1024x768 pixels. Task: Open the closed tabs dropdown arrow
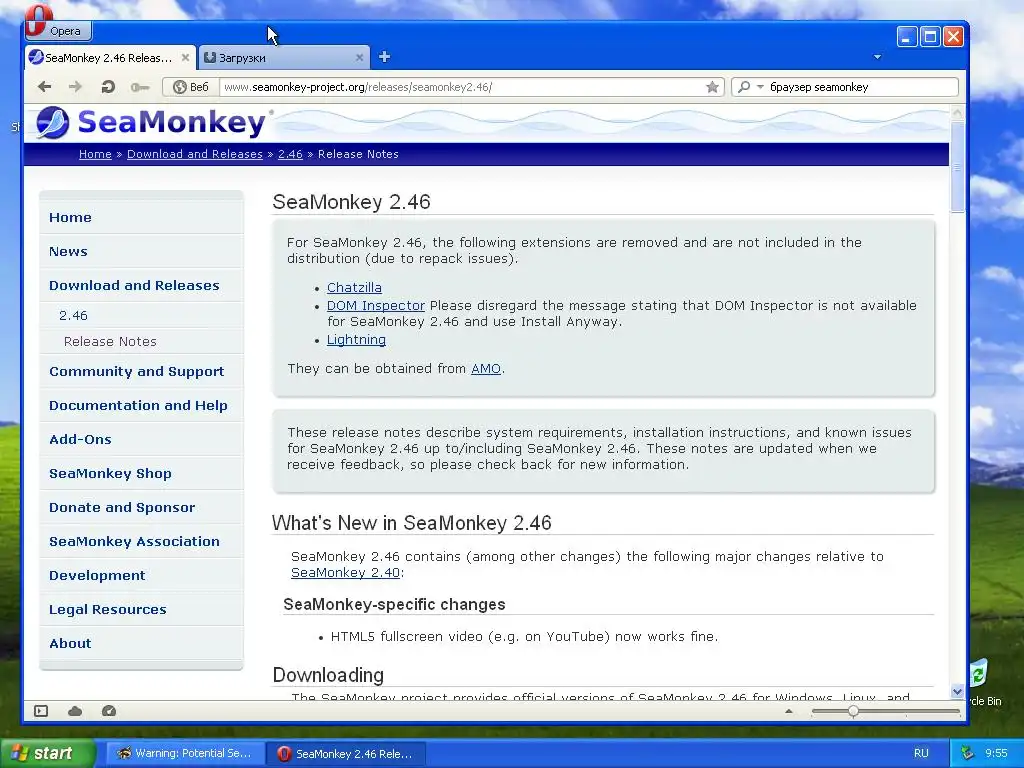877,57
